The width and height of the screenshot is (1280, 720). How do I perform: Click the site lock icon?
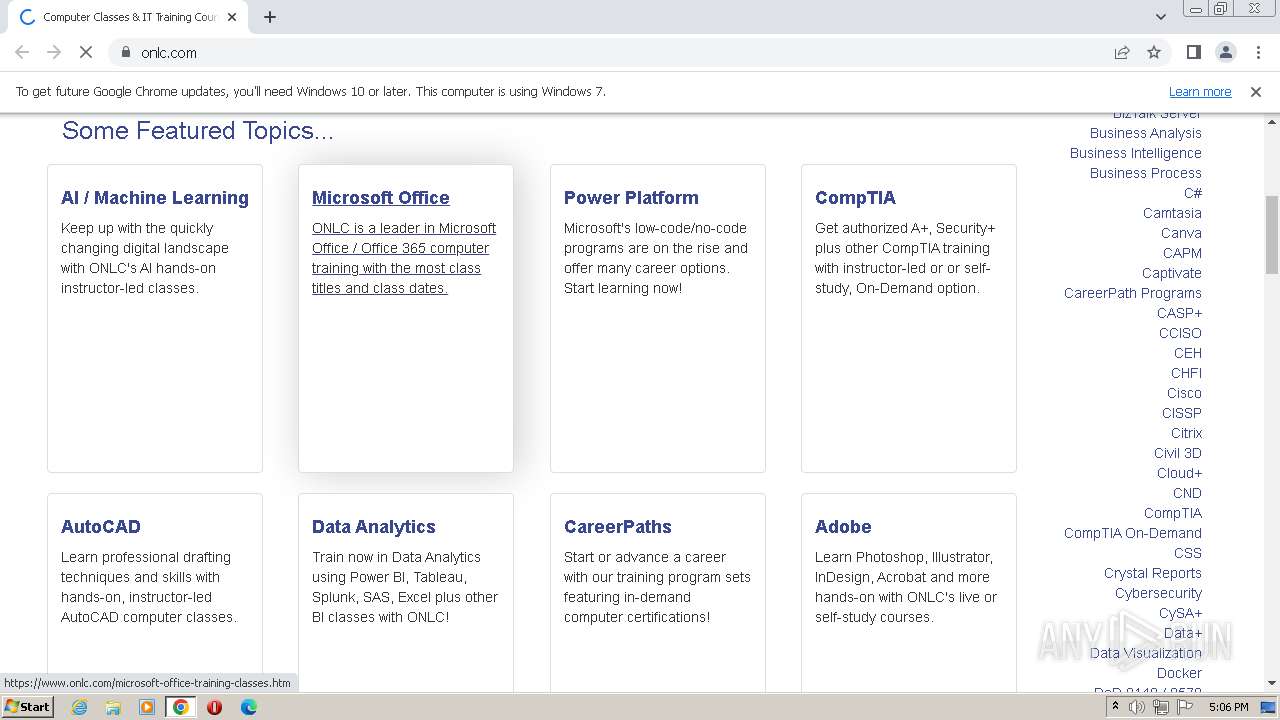click(126, 52)
